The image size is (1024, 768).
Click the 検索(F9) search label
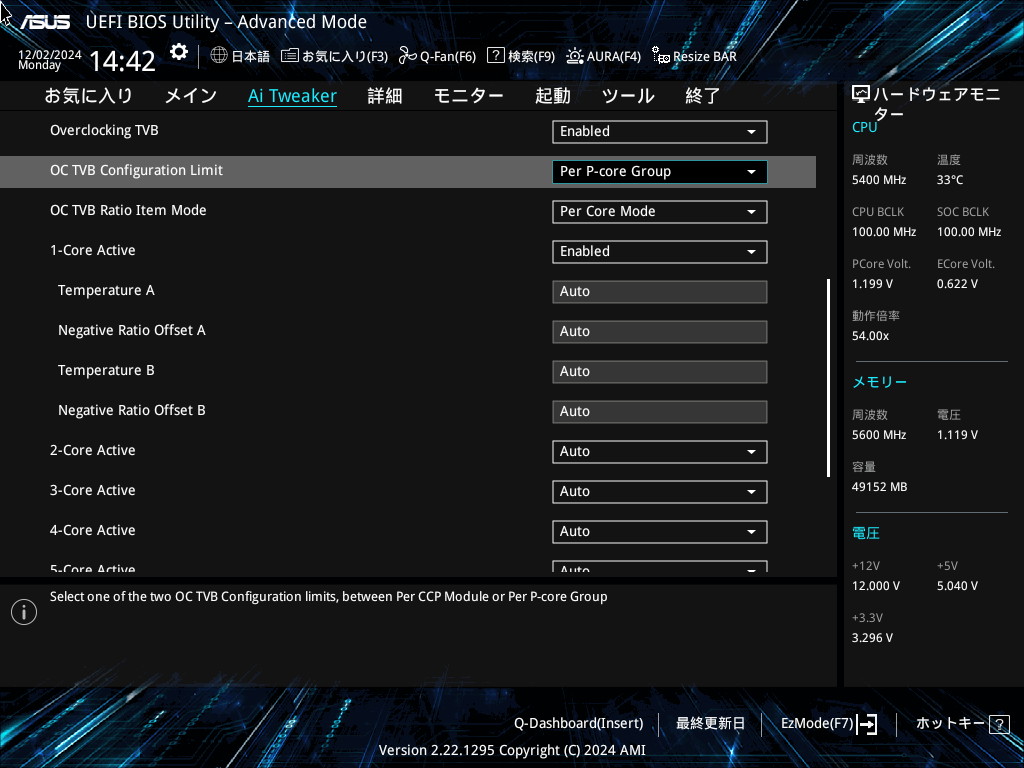click(532, 56)
